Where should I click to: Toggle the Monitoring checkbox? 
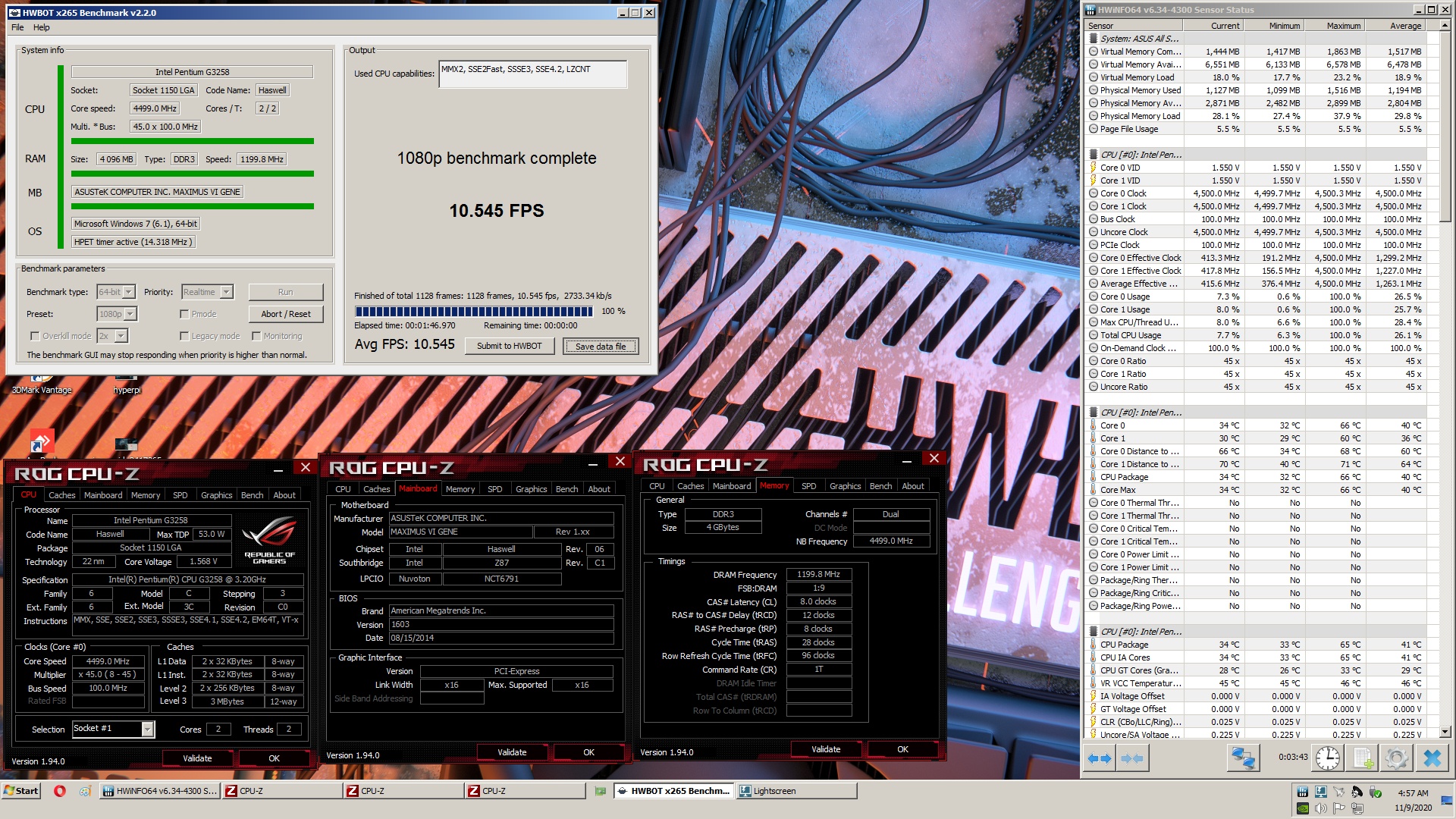pyautogui.click(x=256, y=336)
